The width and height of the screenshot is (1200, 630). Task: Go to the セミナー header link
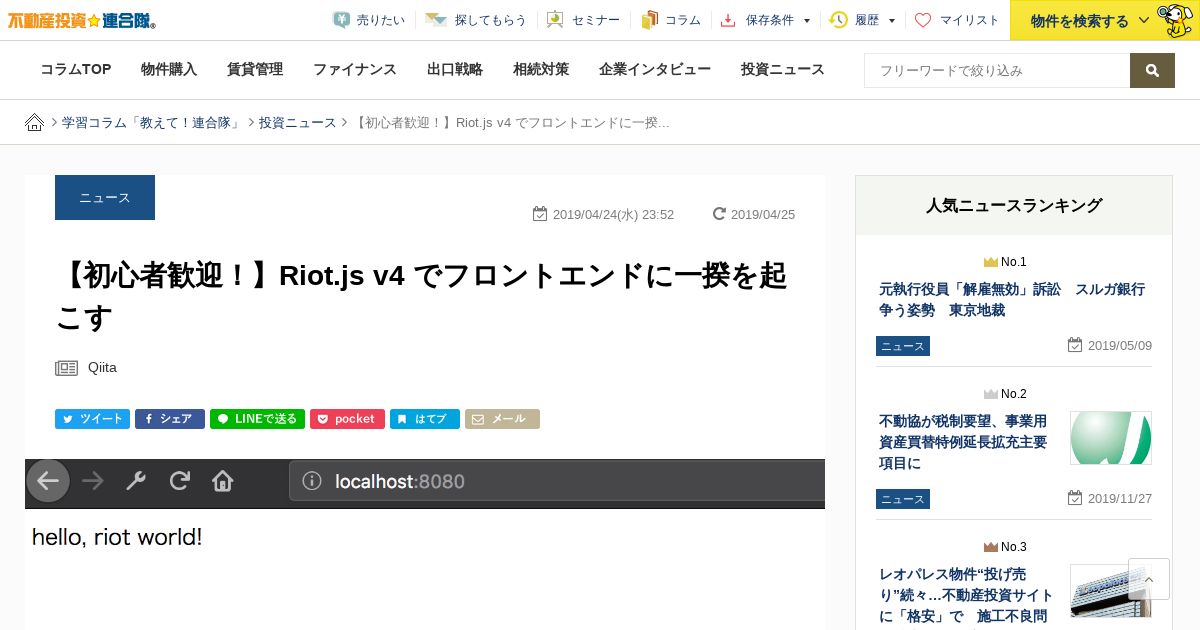coord(583,20)
